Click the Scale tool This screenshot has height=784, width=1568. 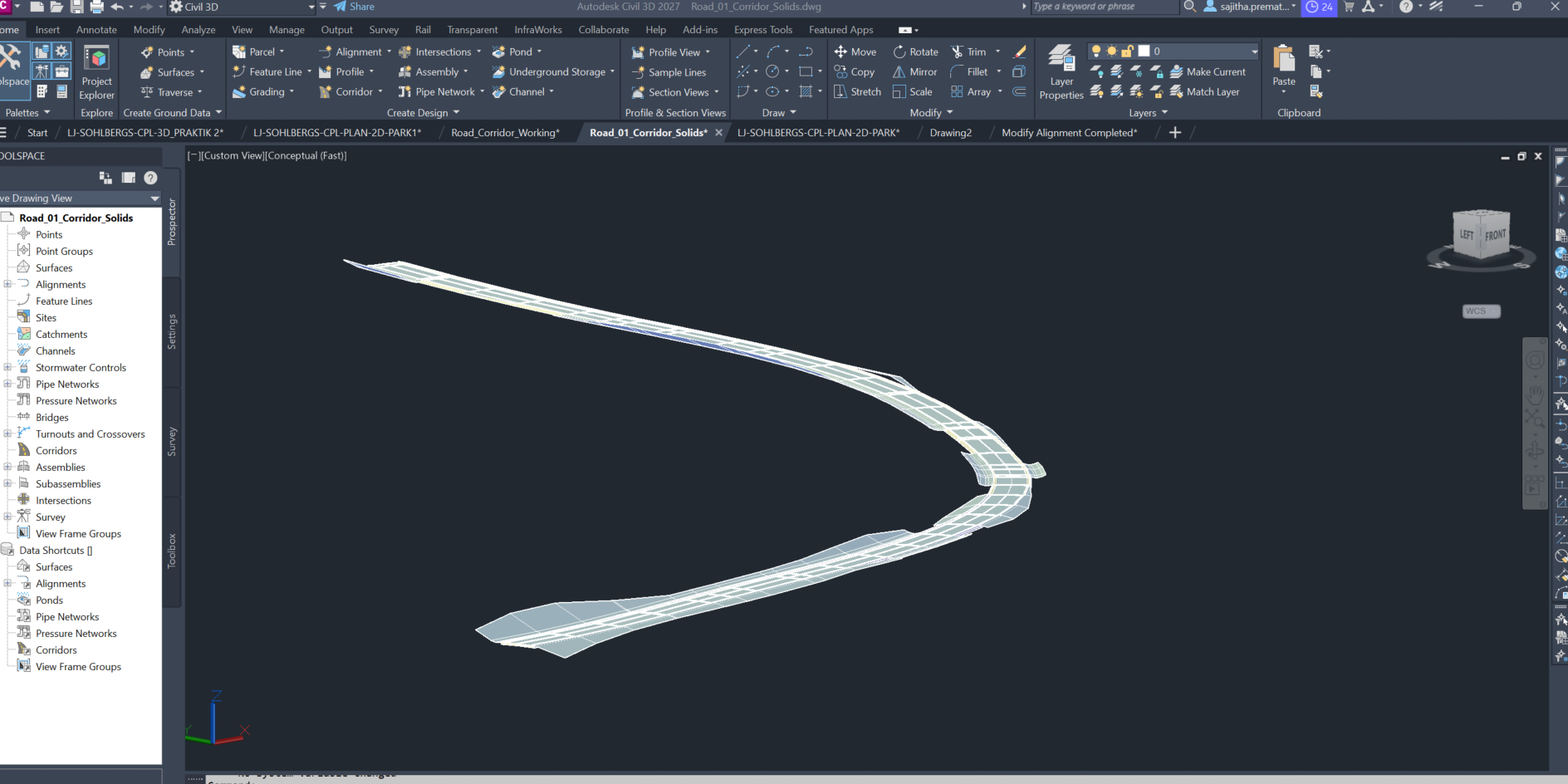[x=912, y=91]
